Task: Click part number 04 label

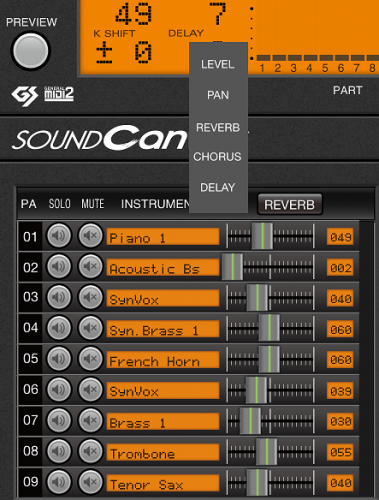Action: click(30, 328)
